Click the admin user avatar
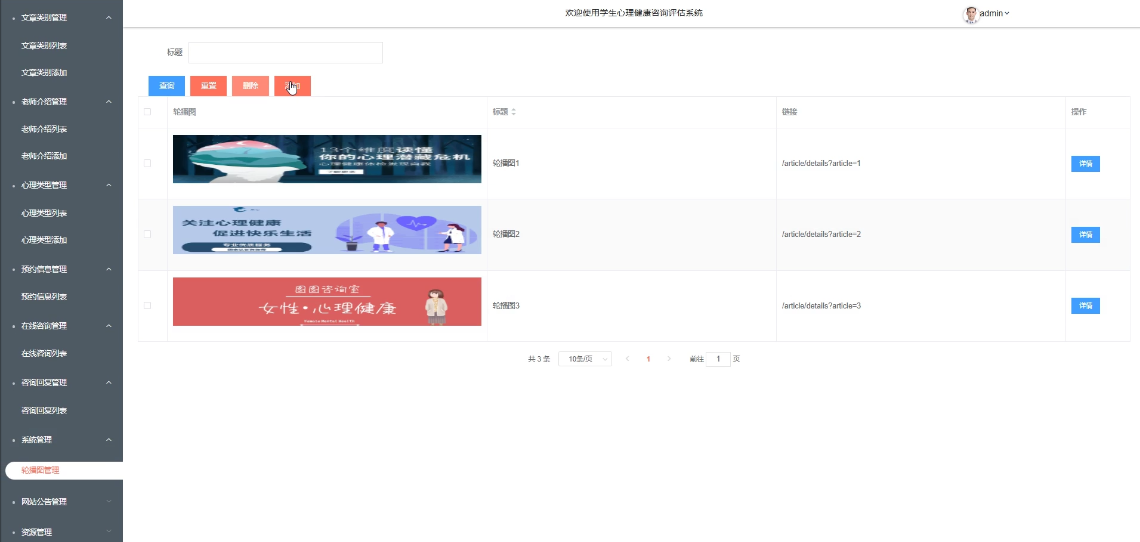 coord(971,14)
